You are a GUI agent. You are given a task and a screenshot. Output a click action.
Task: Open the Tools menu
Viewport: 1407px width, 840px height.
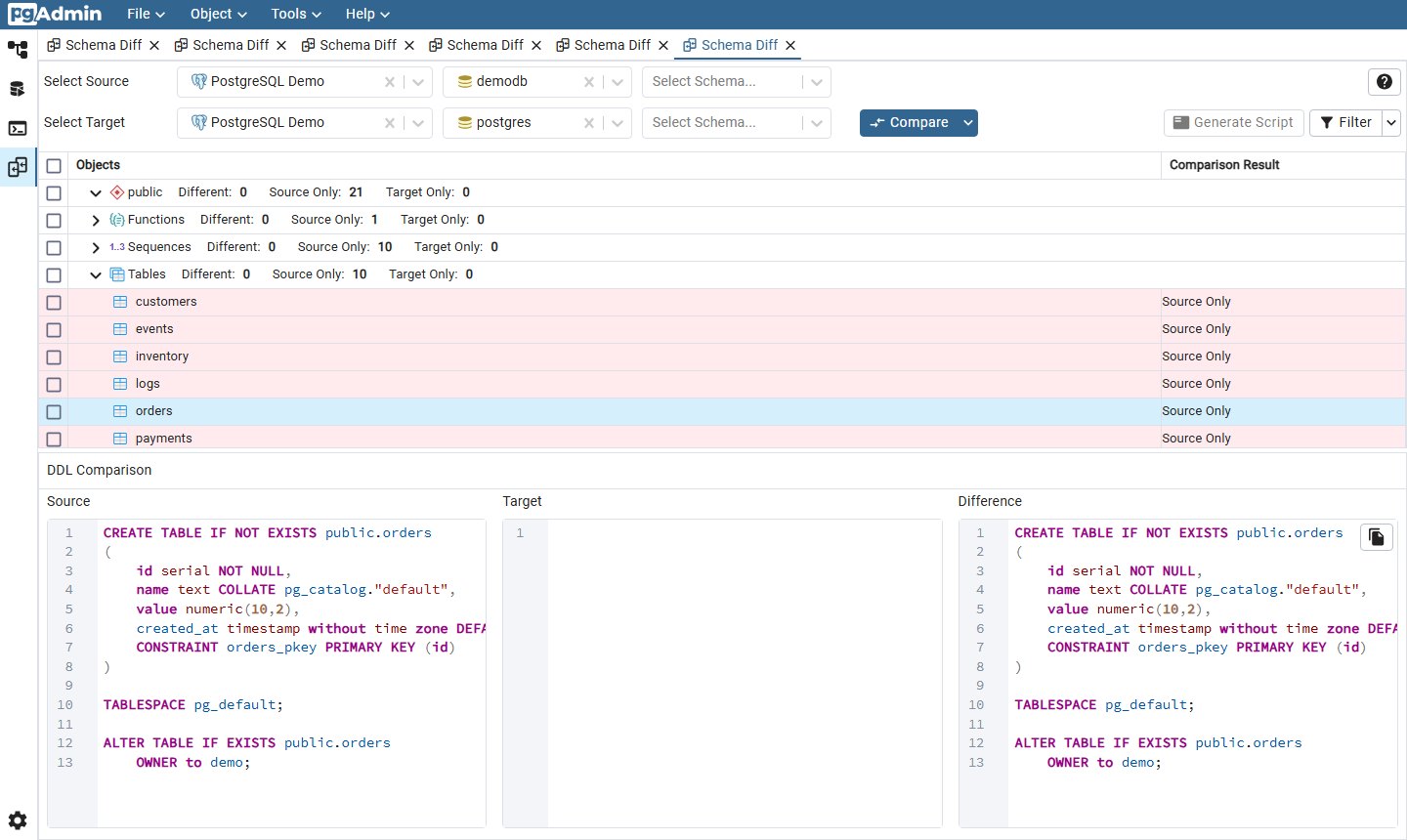point(296,14)
